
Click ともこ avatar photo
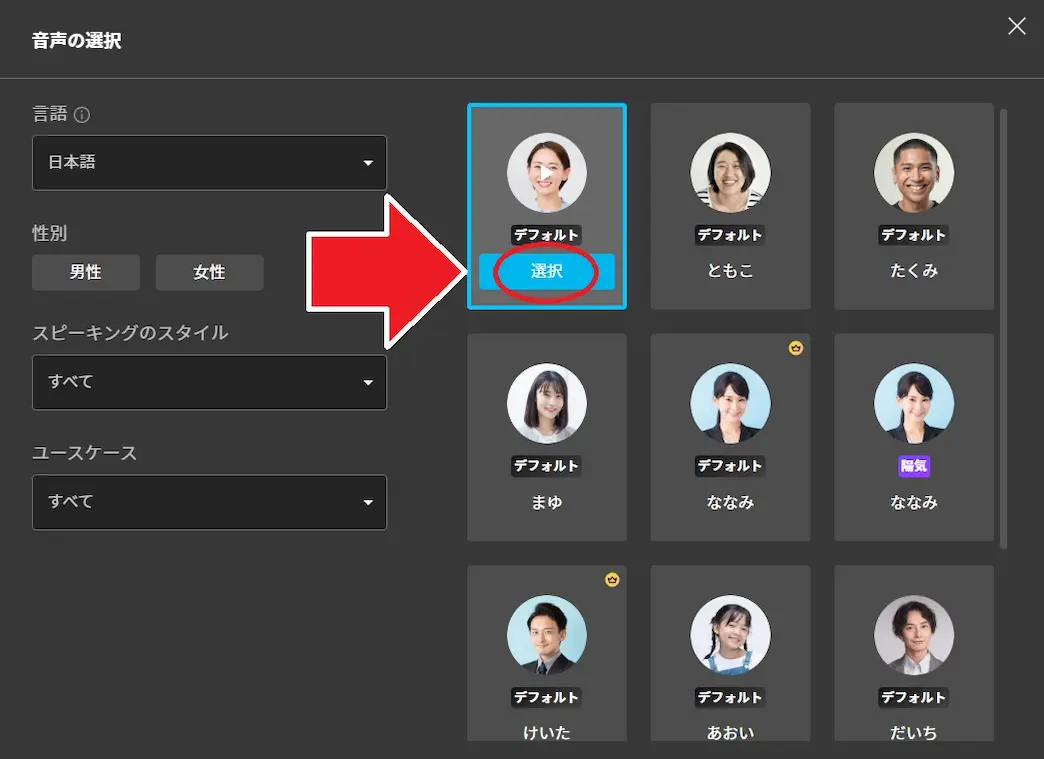pyautogui.click(x=730, y=173)
